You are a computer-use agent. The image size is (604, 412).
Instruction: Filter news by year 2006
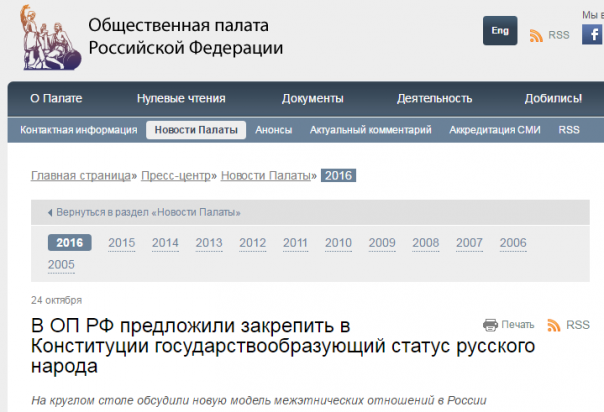point(513,243)
